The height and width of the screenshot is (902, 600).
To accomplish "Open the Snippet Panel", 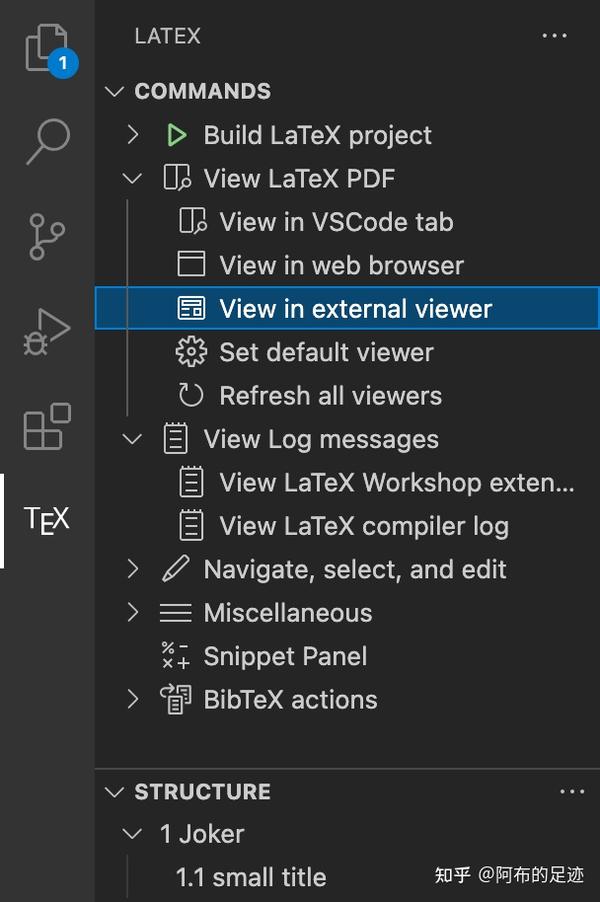I will point(285,657).
